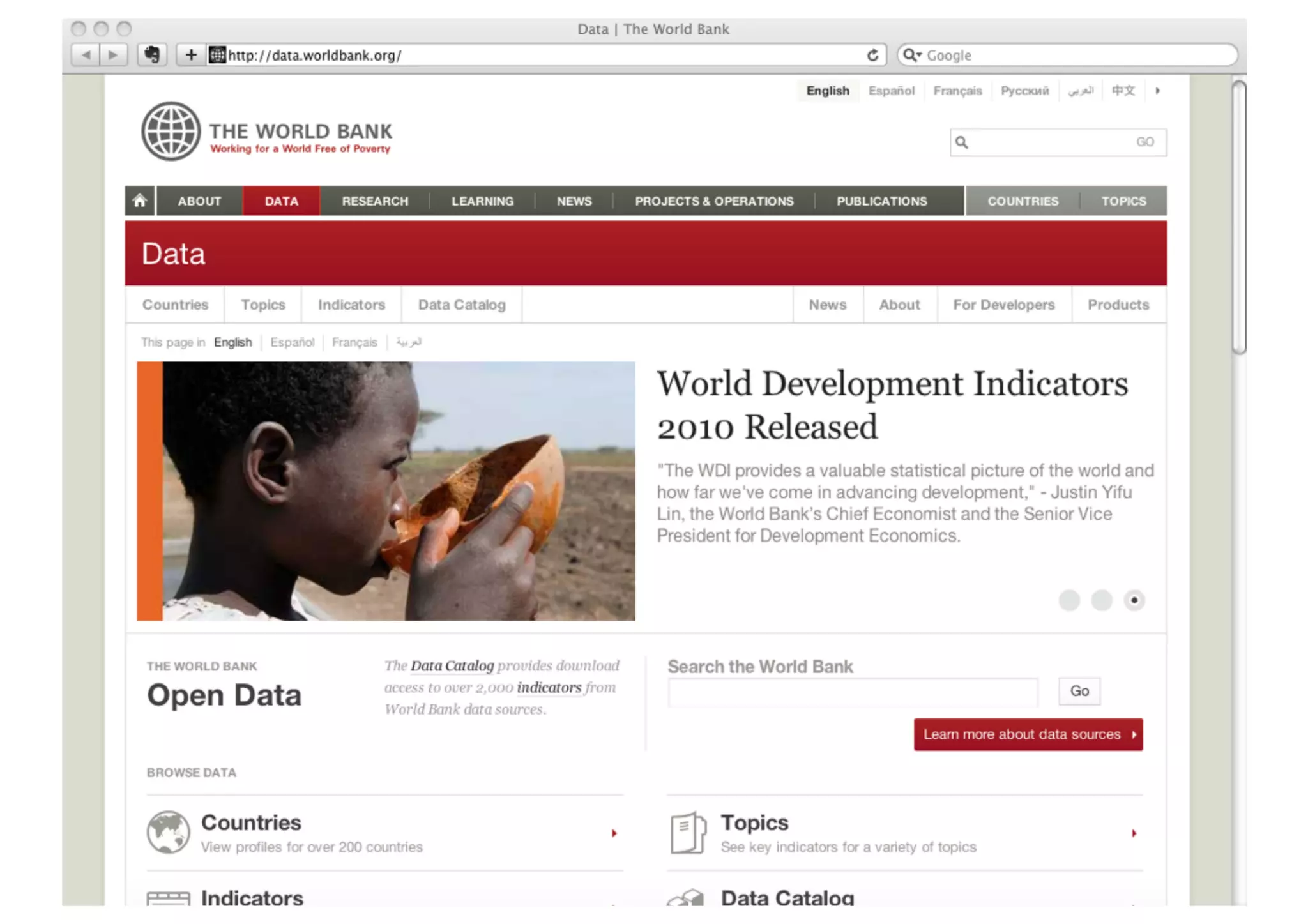Select the third active slideshow dot
The image size is (1308, 924).
1134,600
